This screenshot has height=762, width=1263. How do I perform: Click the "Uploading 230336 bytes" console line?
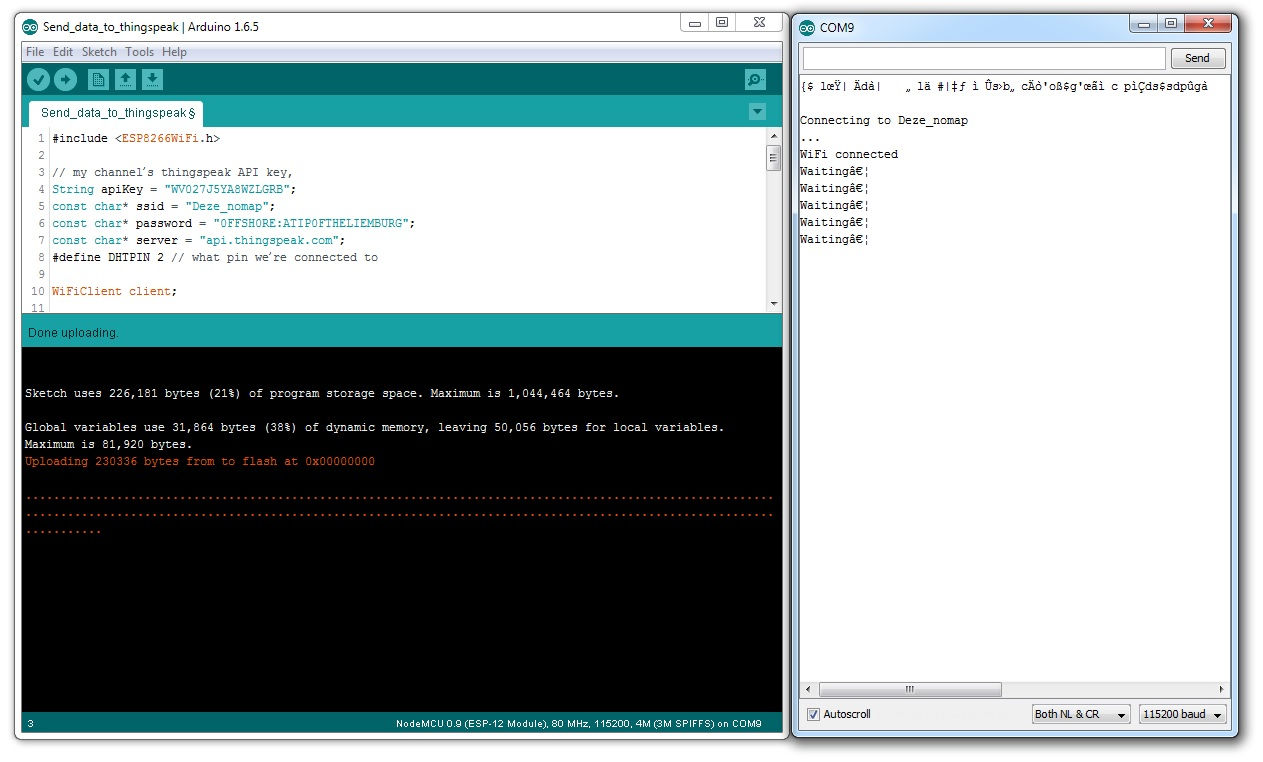coord(200,462)
